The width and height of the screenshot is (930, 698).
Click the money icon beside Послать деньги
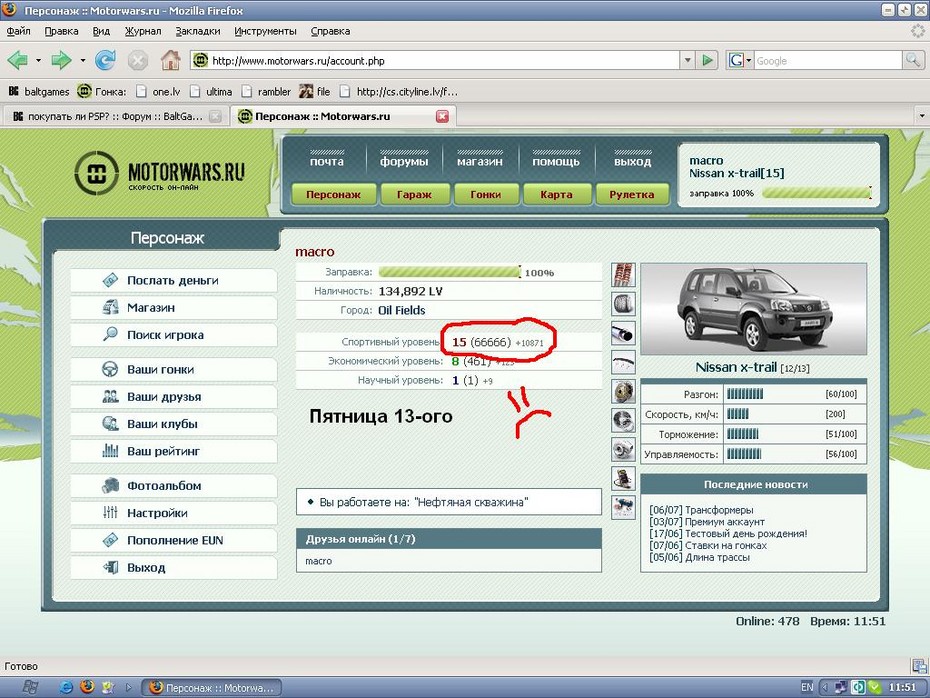tap(110, 280)
